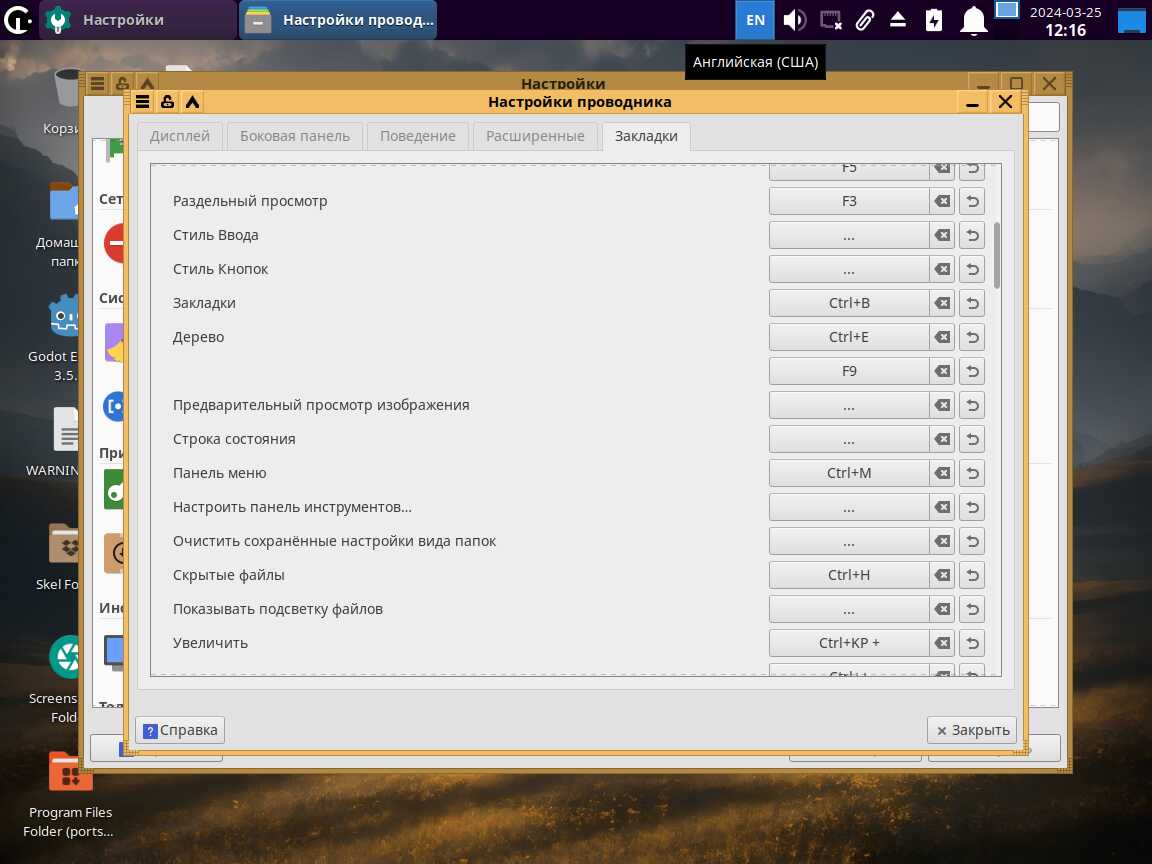The height and width of the screenshot is (864, 1152).
Task: Select the Настройки провод... taskbar button
Action: point(339,20)
